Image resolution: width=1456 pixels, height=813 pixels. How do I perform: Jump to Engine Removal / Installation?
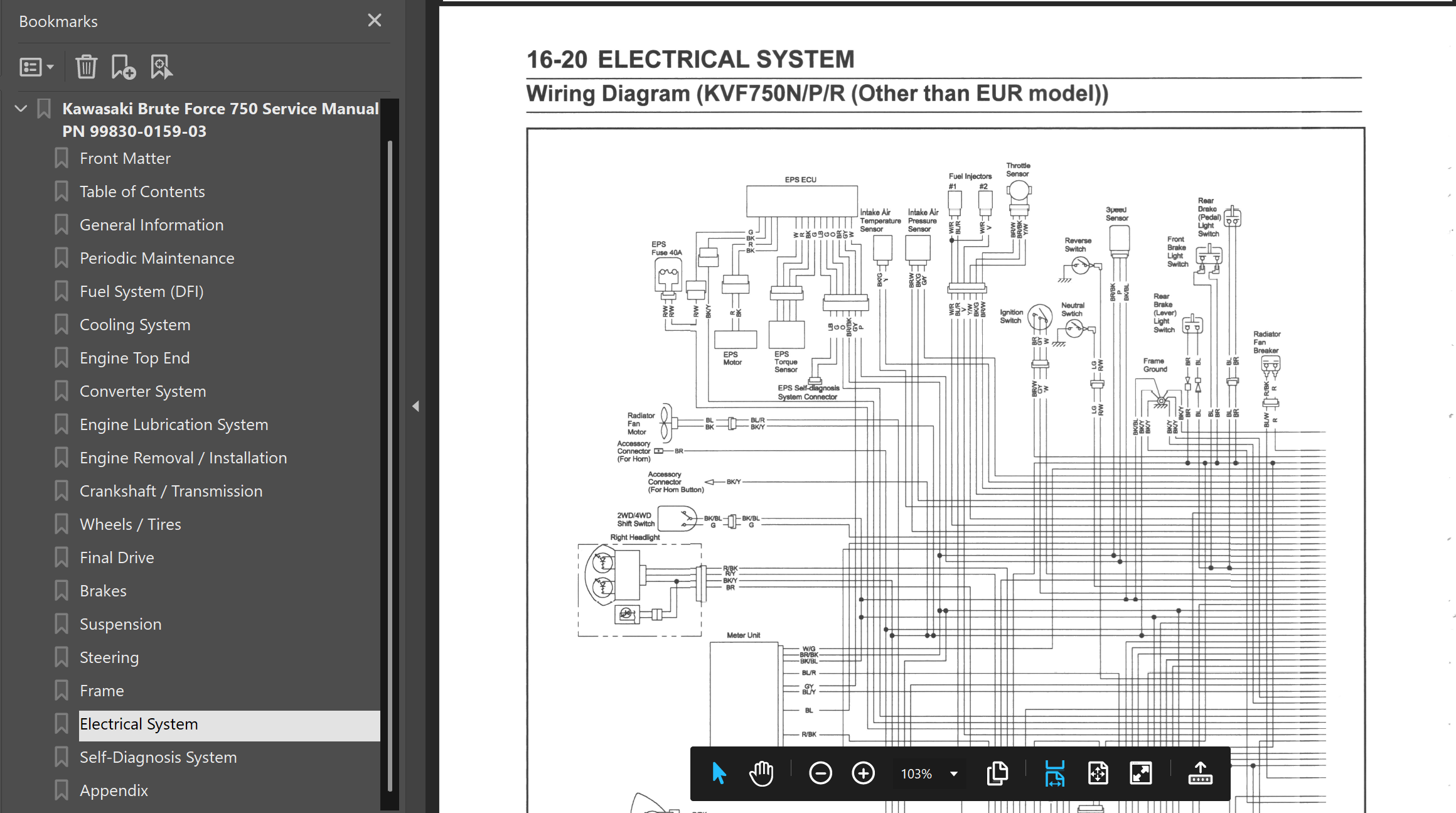pos(183,458)
